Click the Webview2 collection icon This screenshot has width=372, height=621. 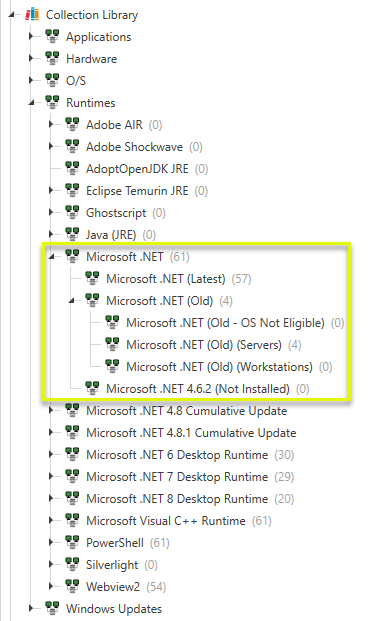pos(72,586)
